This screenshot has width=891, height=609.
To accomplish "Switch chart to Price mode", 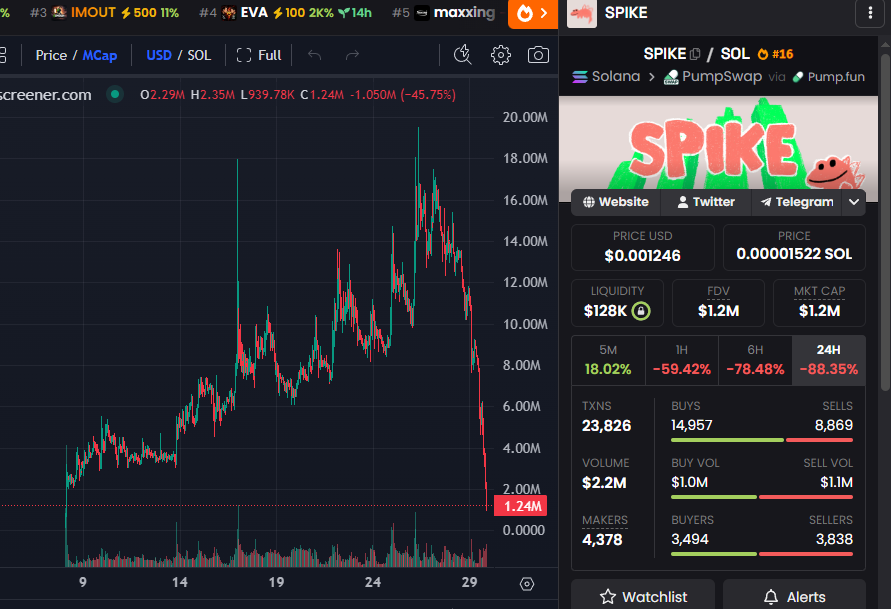I will click(51, 55).
